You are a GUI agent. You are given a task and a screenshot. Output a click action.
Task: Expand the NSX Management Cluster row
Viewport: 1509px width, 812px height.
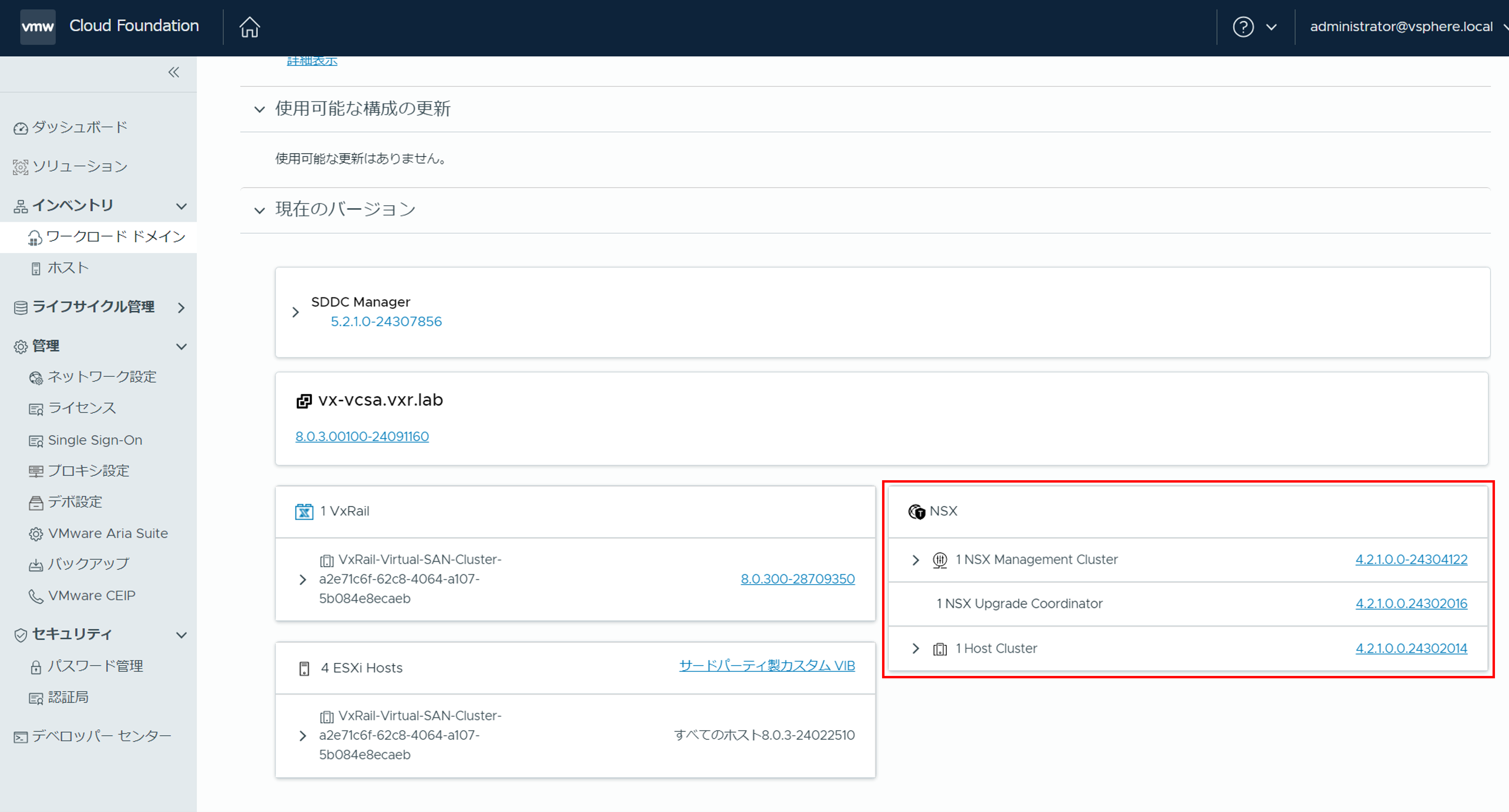click(916, 560)
